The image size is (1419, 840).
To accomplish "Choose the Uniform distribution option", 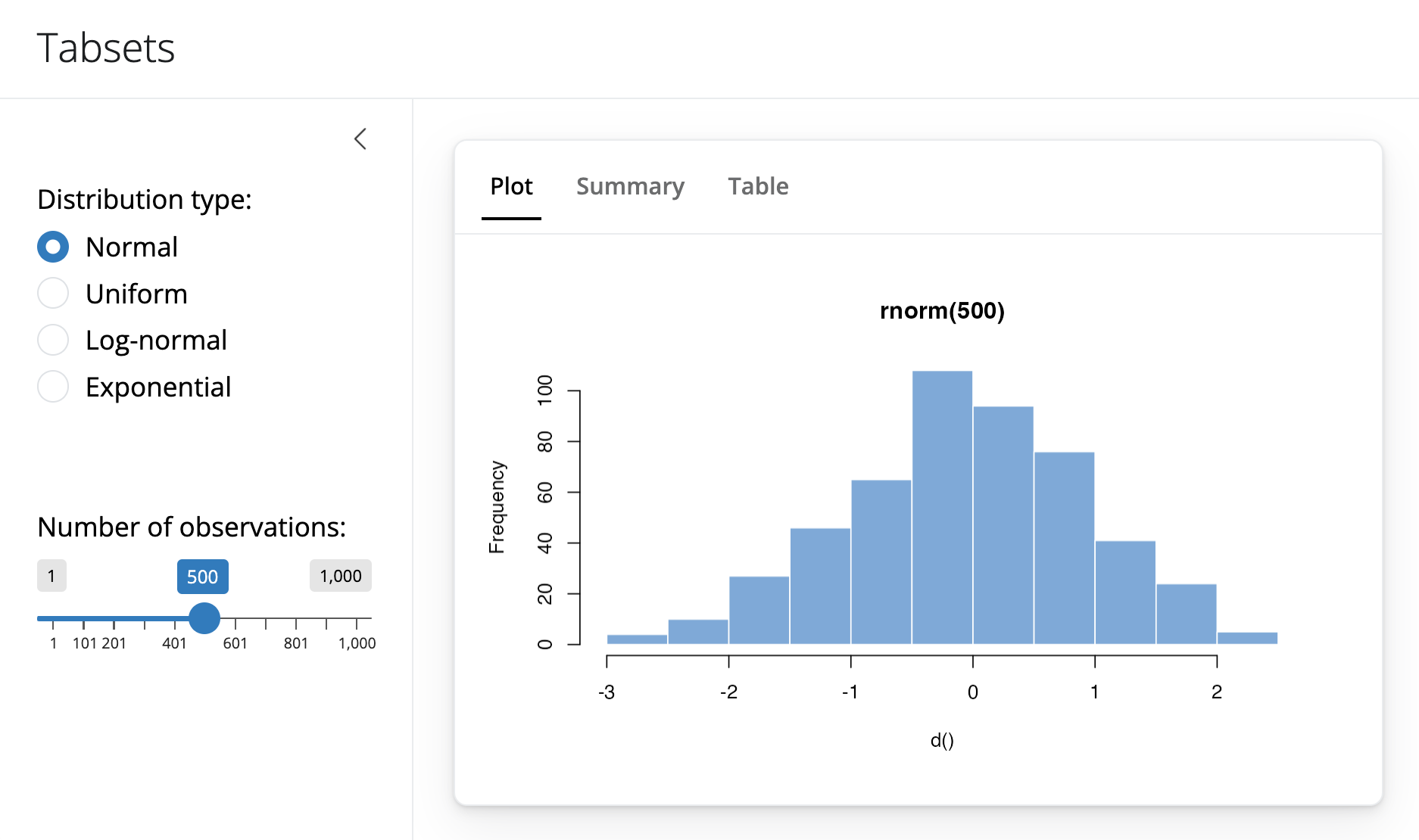I will coord(53,294).
